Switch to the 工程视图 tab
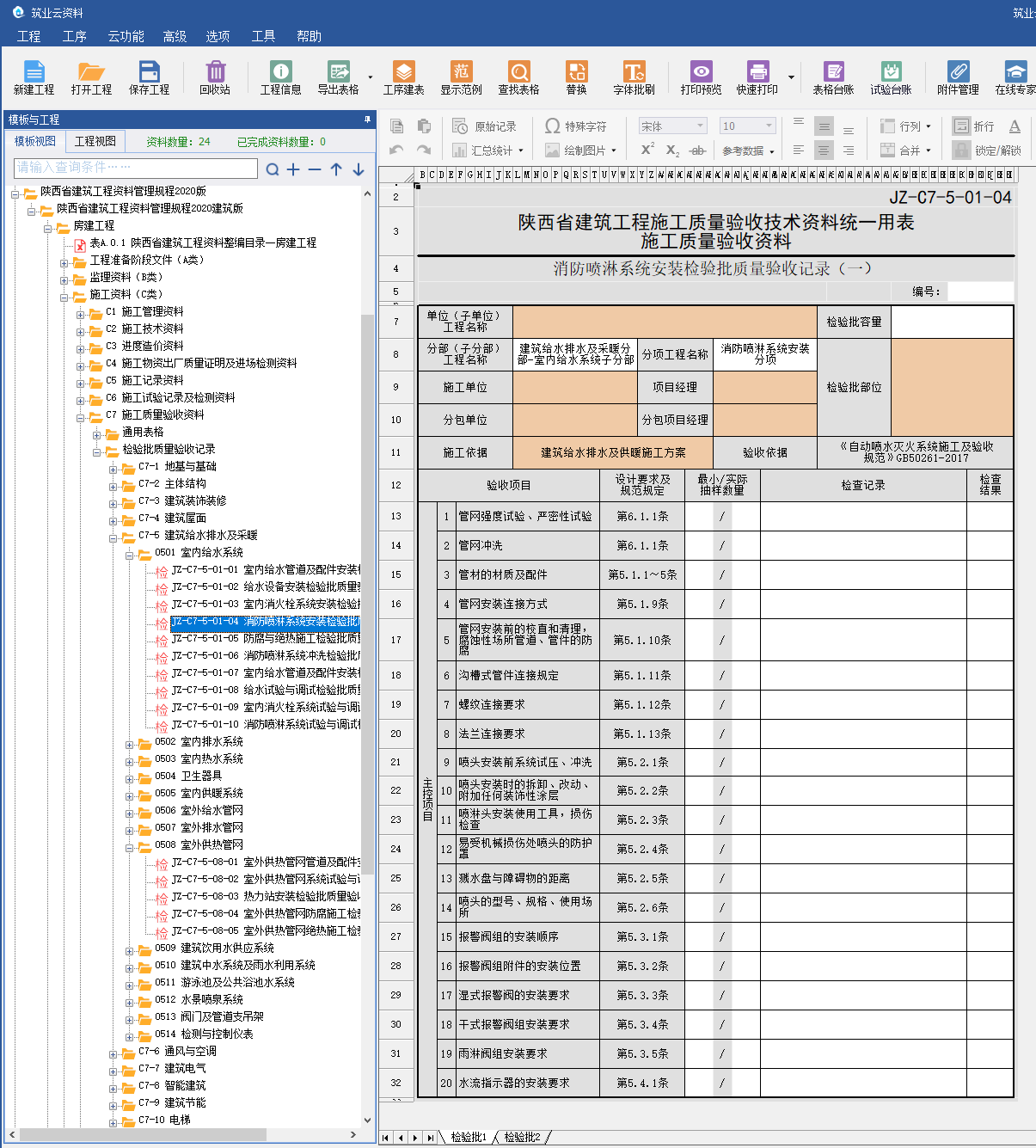Viewport: 1036px width, 1148px height. coord(95,141)
